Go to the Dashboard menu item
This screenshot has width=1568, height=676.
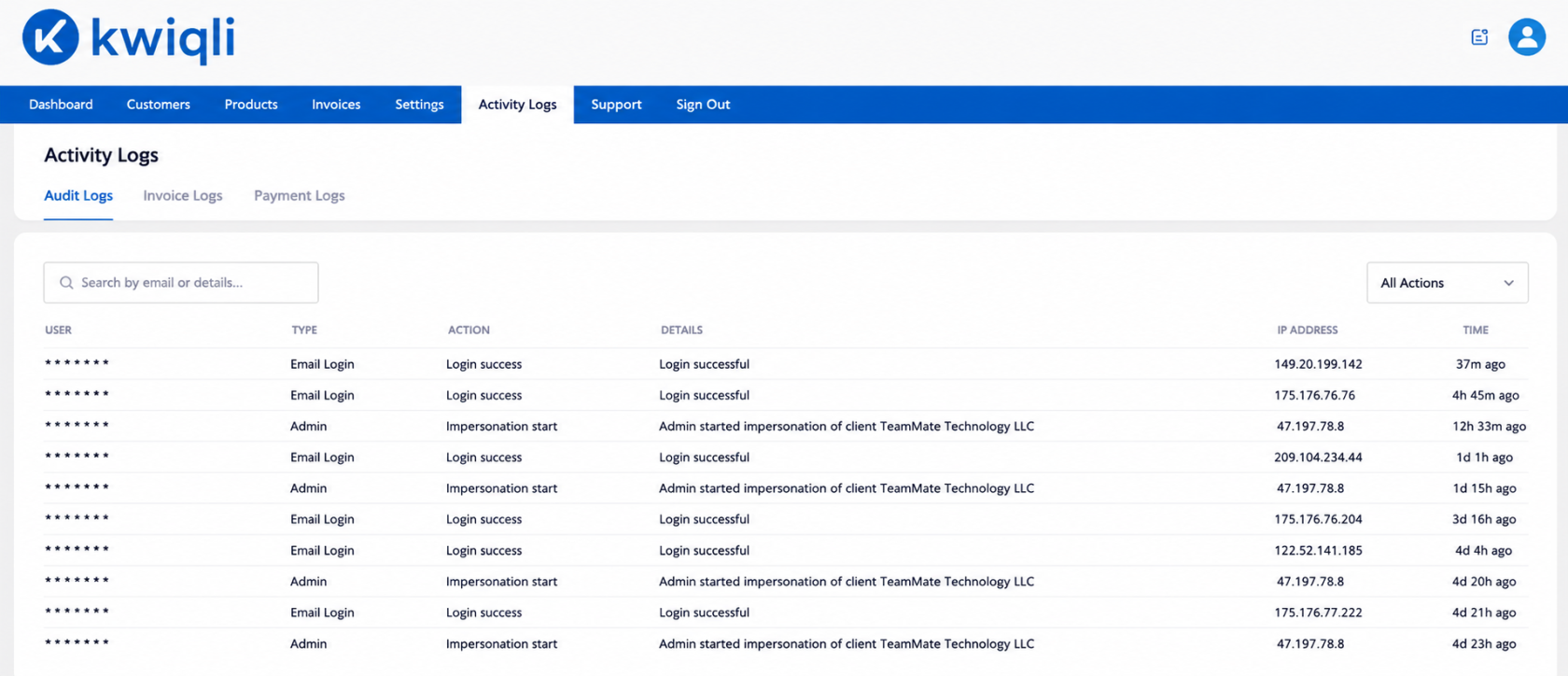[x=61, y=105]
